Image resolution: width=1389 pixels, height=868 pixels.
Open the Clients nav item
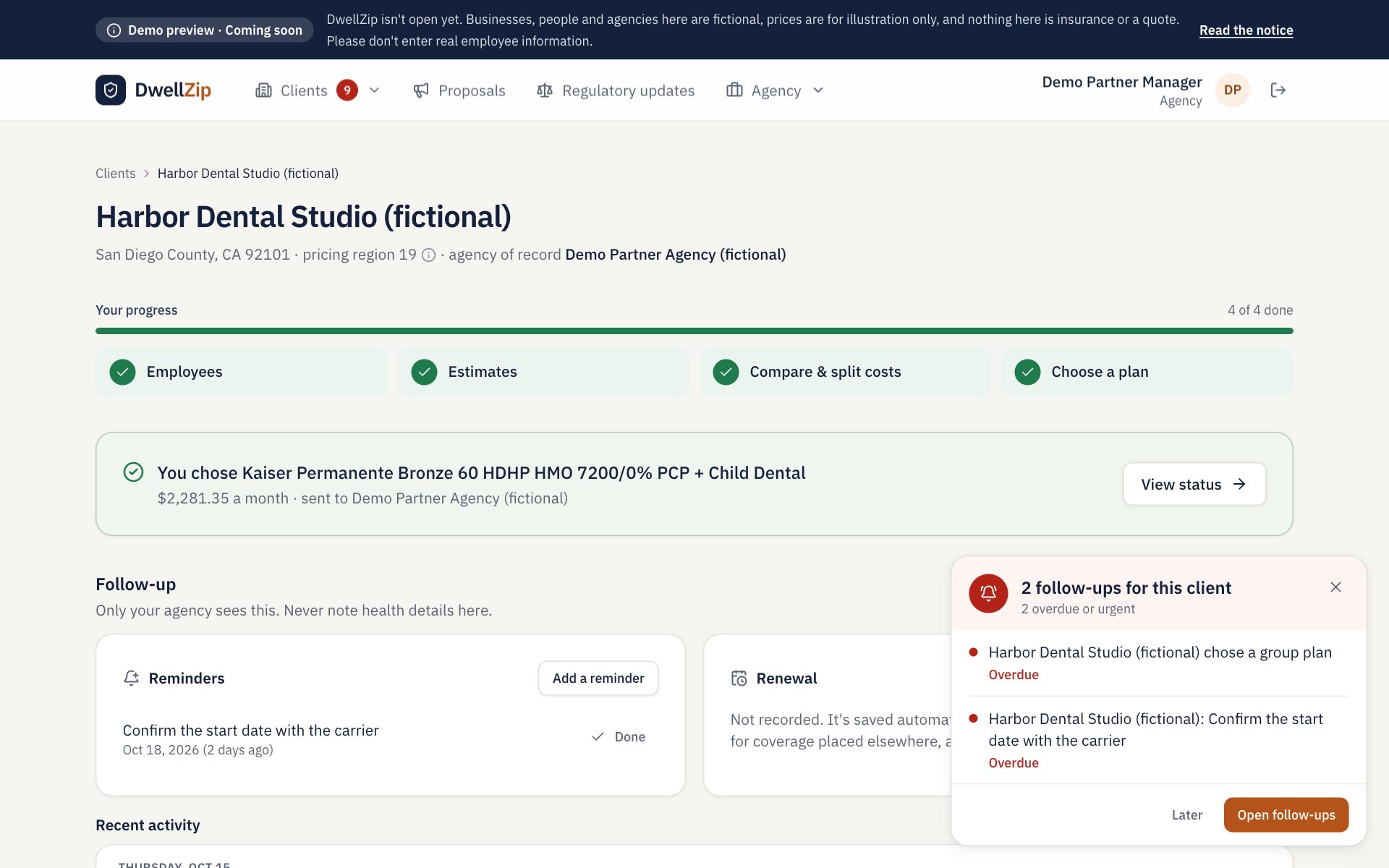318,90
